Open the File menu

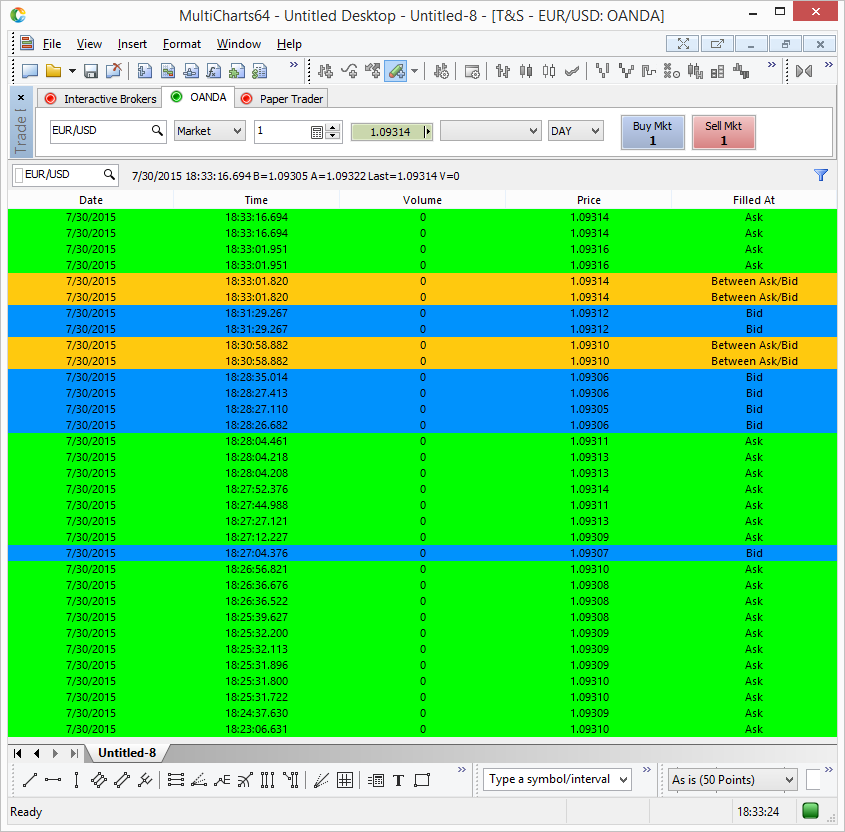52,44
